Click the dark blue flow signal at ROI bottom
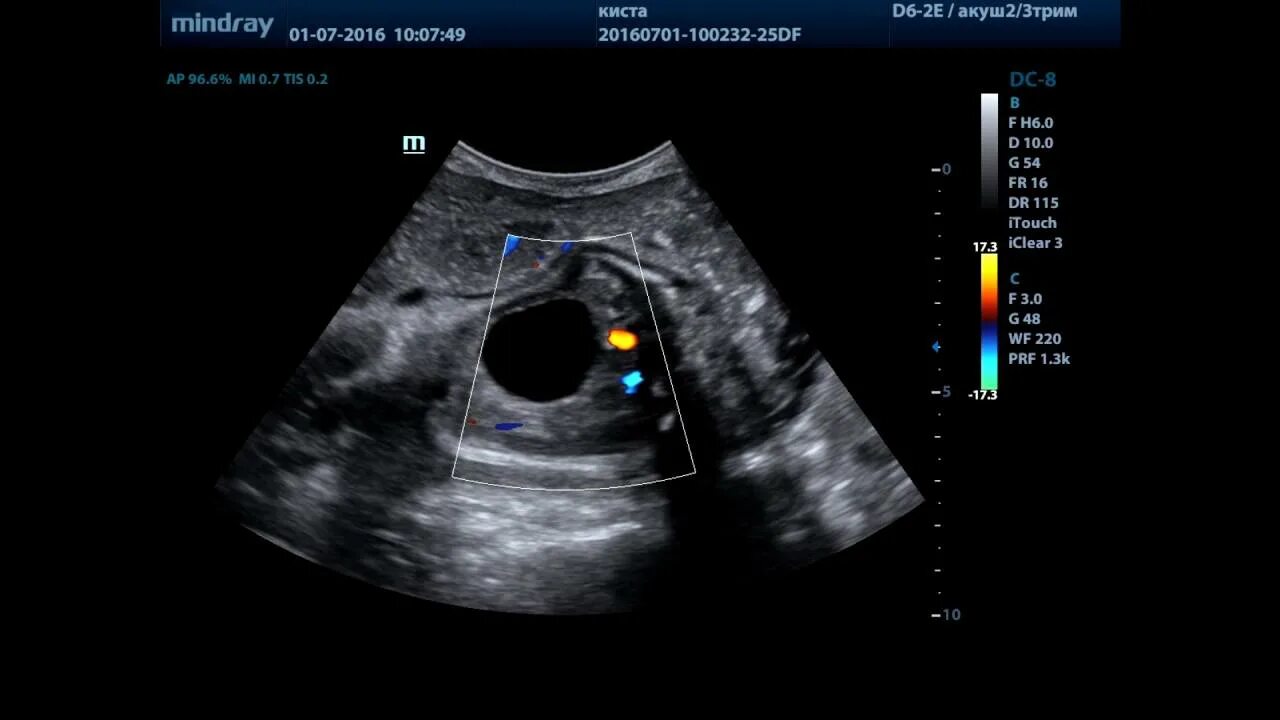 (x=508, y=426)
